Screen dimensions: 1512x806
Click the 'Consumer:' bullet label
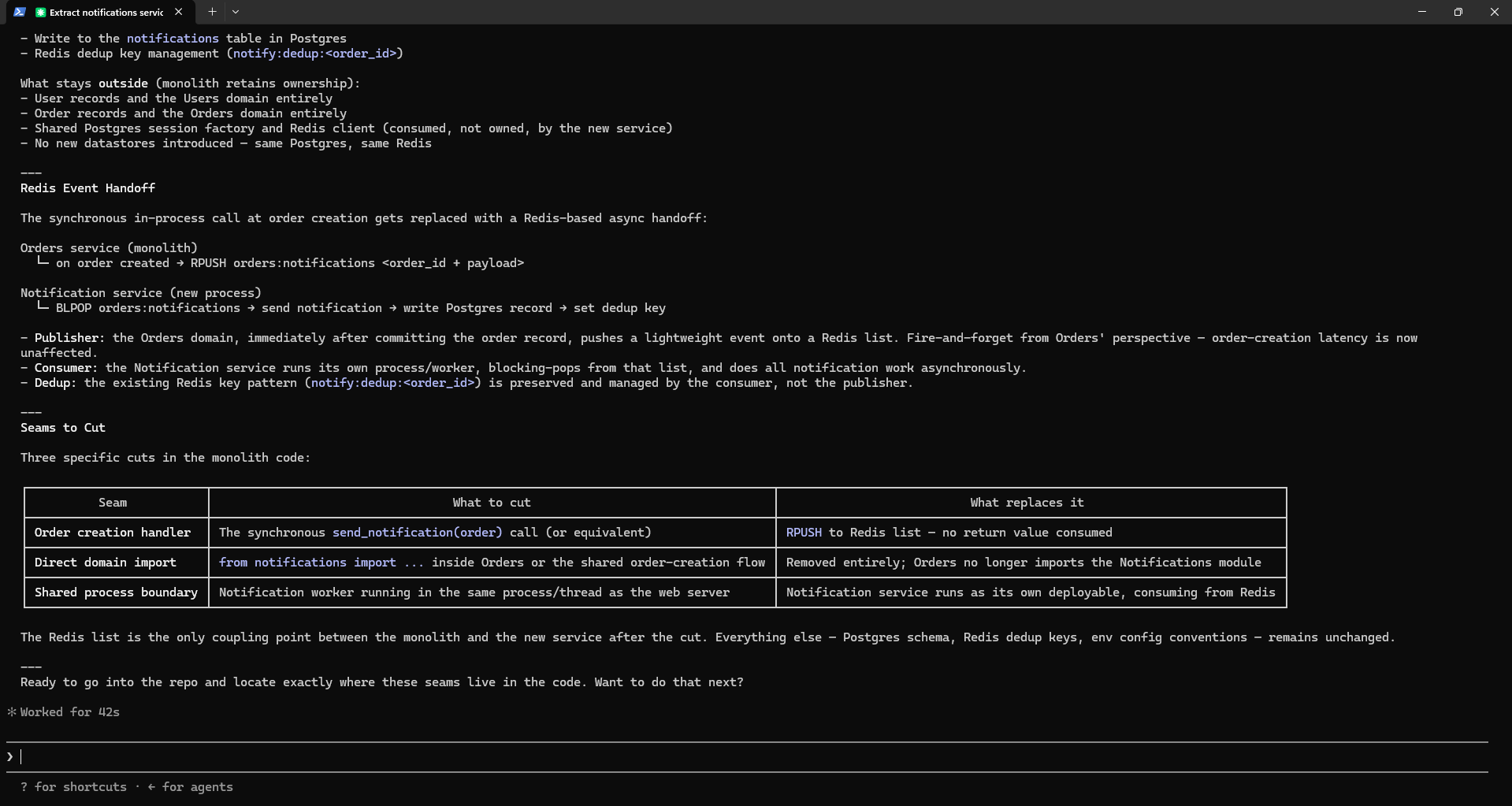66,368
